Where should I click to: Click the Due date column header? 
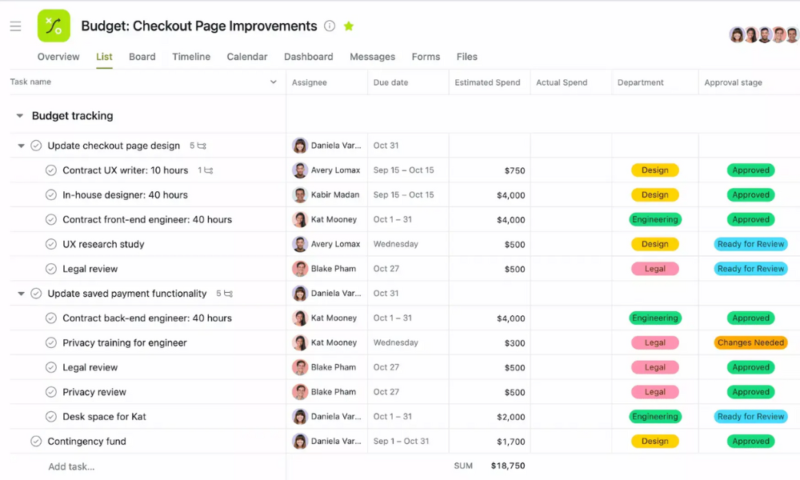click(390, 82)
